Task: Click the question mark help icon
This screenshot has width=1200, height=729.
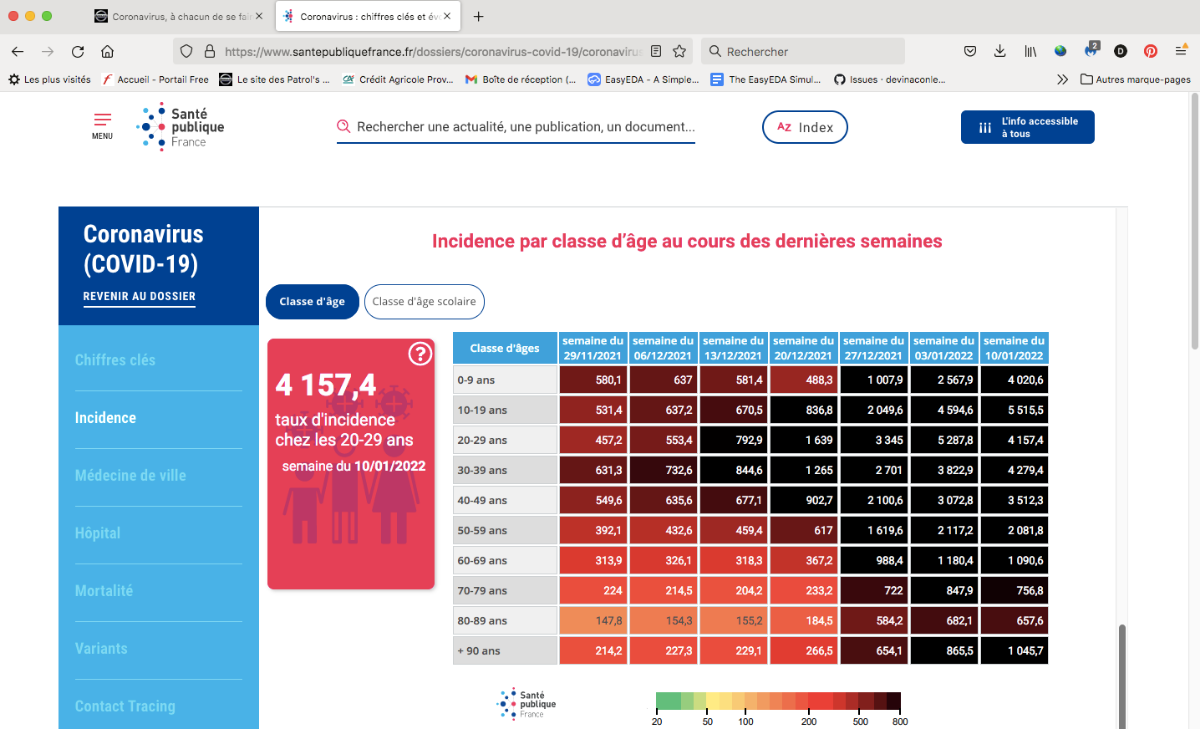Action: coord(420,354)
